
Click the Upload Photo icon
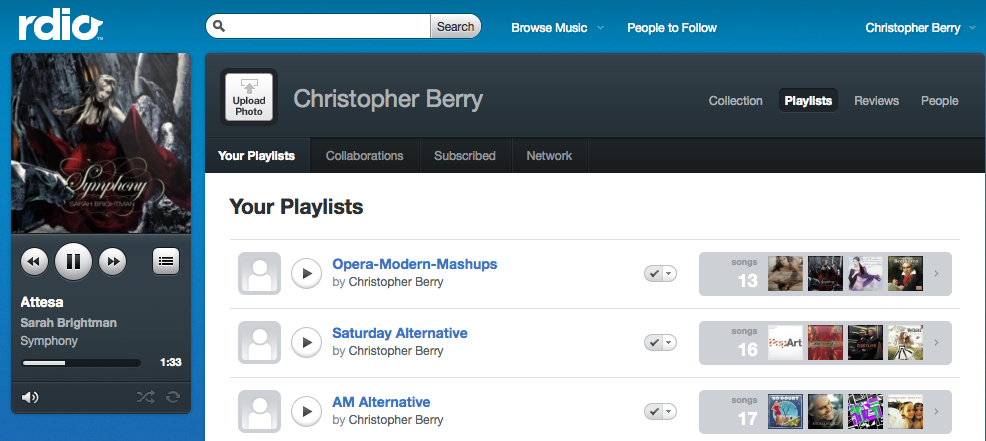coord(249,97)
